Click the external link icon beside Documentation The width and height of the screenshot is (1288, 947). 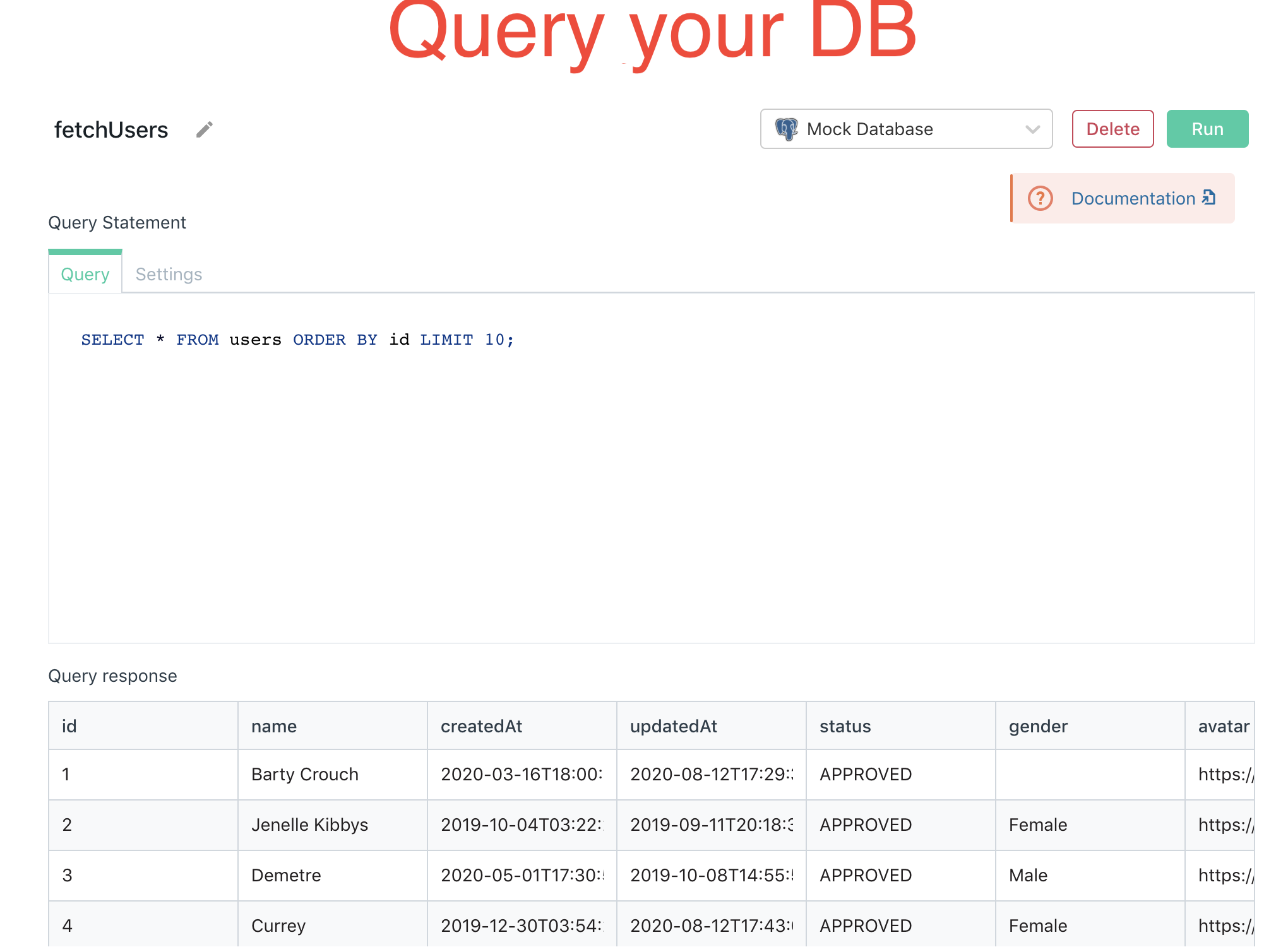click(1209, 197)
